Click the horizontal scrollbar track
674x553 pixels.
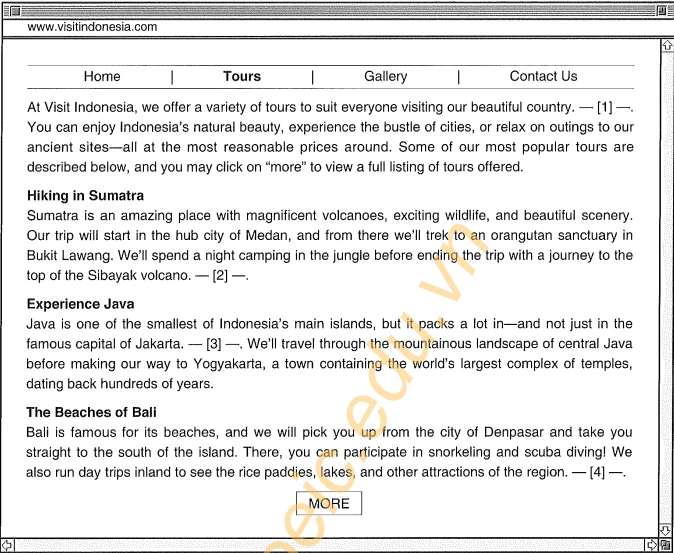point(329,545)
